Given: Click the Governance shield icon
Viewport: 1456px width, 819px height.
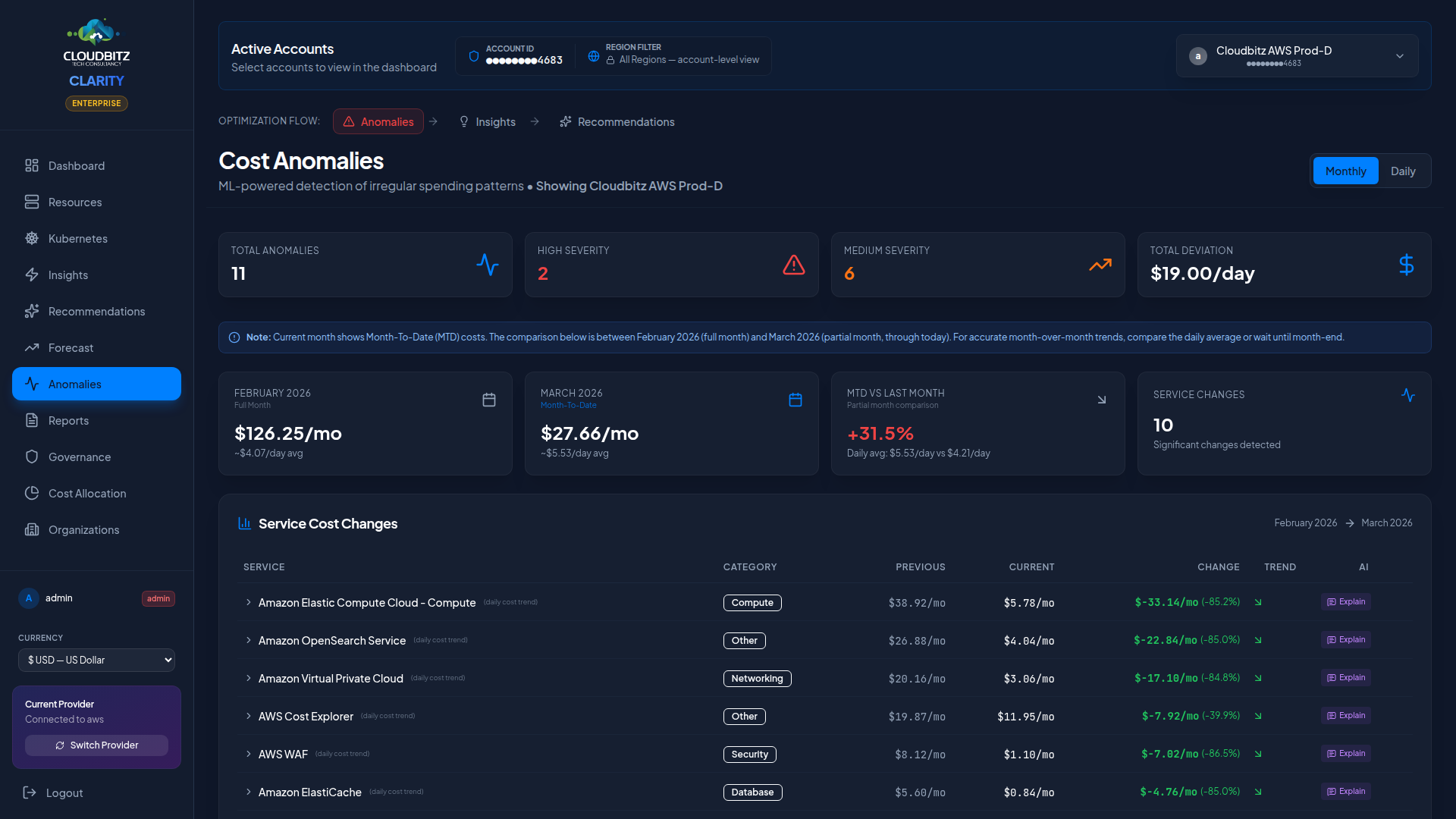Looking at the screenshot, I should (x=32, y=457).
